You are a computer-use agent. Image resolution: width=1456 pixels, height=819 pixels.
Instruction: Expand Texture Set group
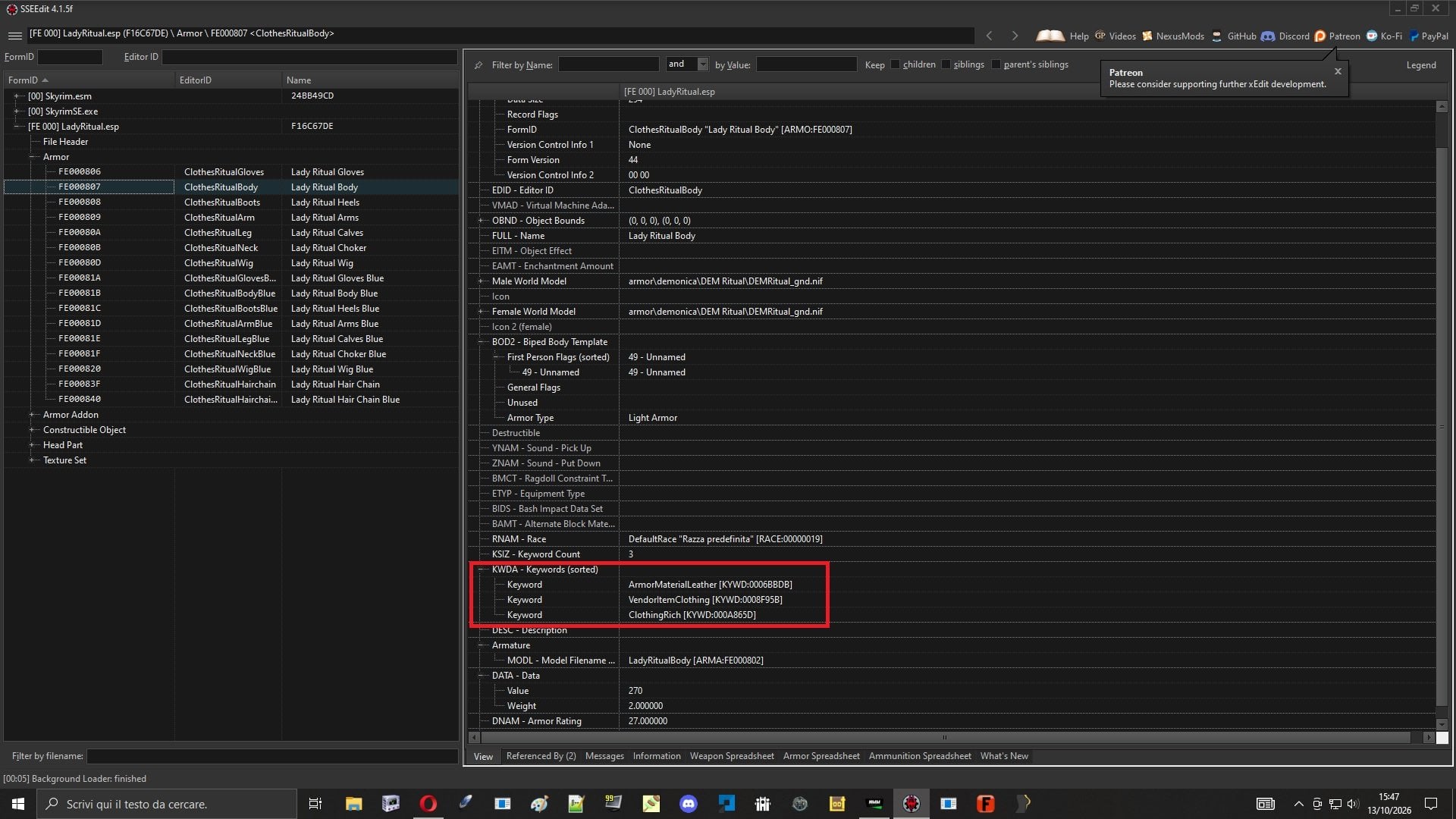tap(32, 460)
